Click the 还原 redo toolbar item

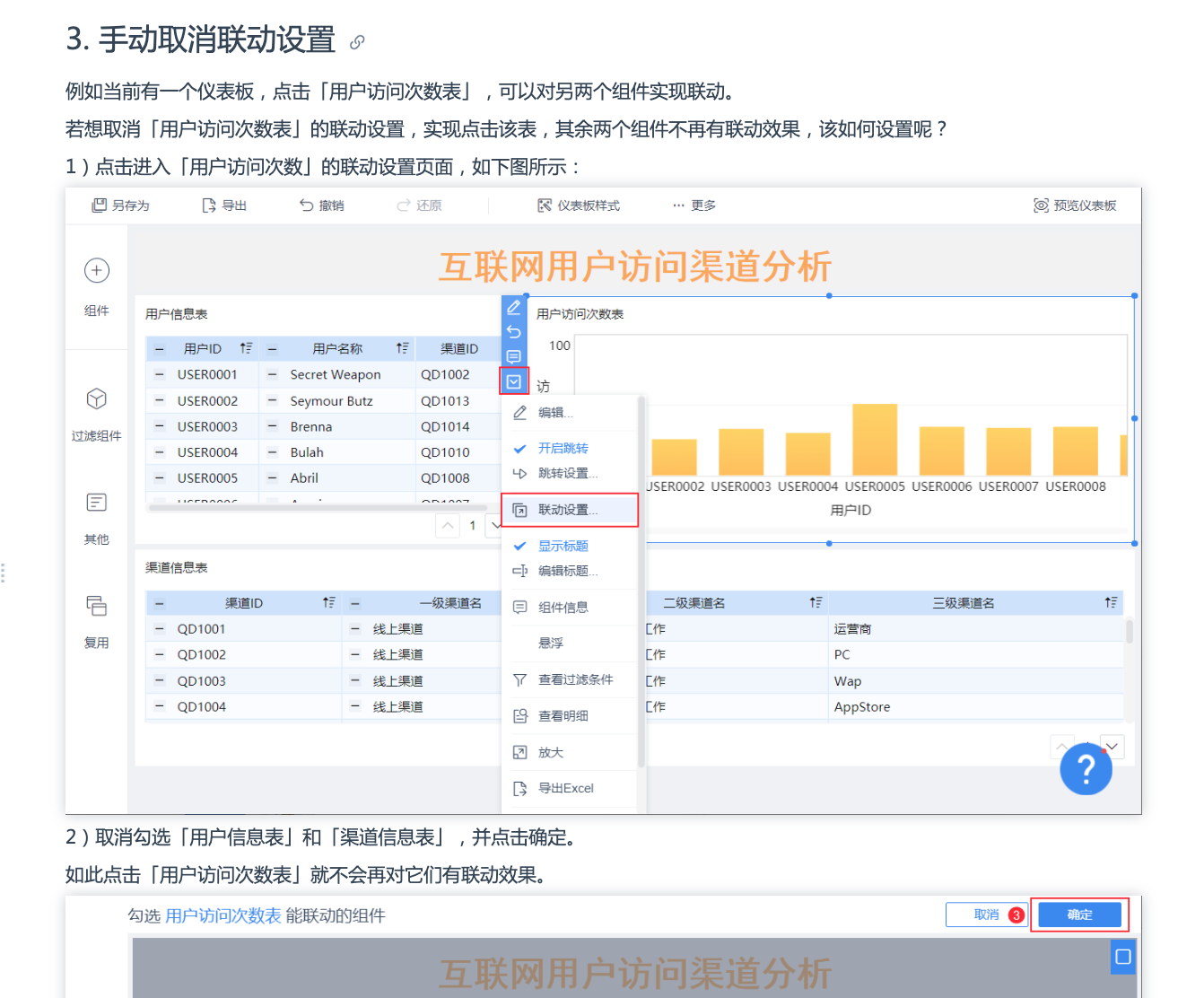coord(419,206)
